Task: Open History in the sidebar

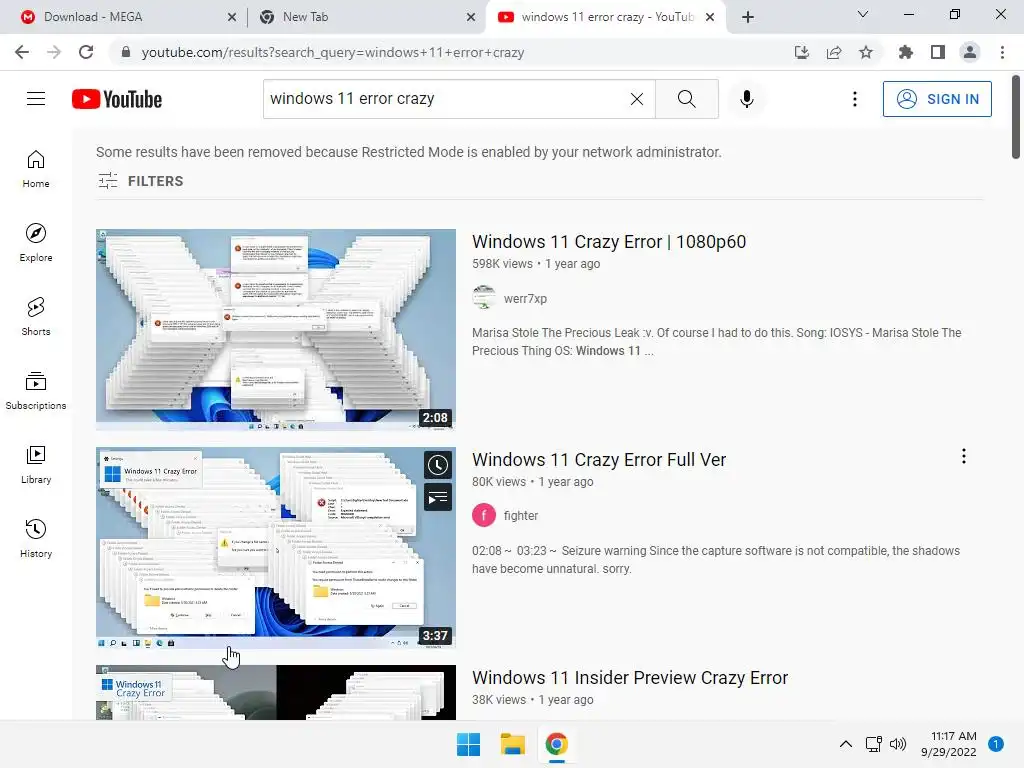Action: tap(36, 537)
